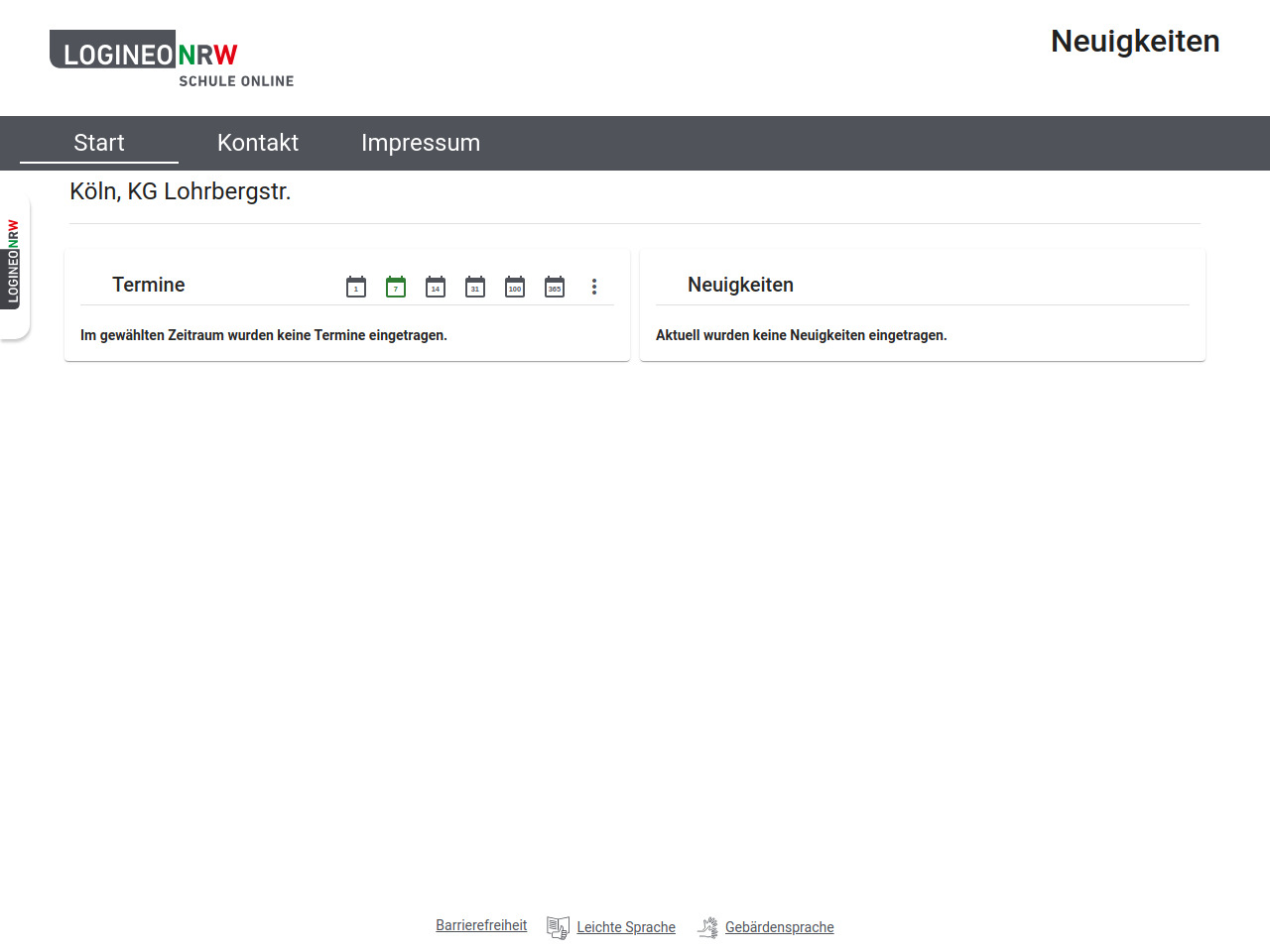Screen dimensions: 1270x952
Task: Open the Start tab
Action: pyautogui.click(x=99, y=143)
